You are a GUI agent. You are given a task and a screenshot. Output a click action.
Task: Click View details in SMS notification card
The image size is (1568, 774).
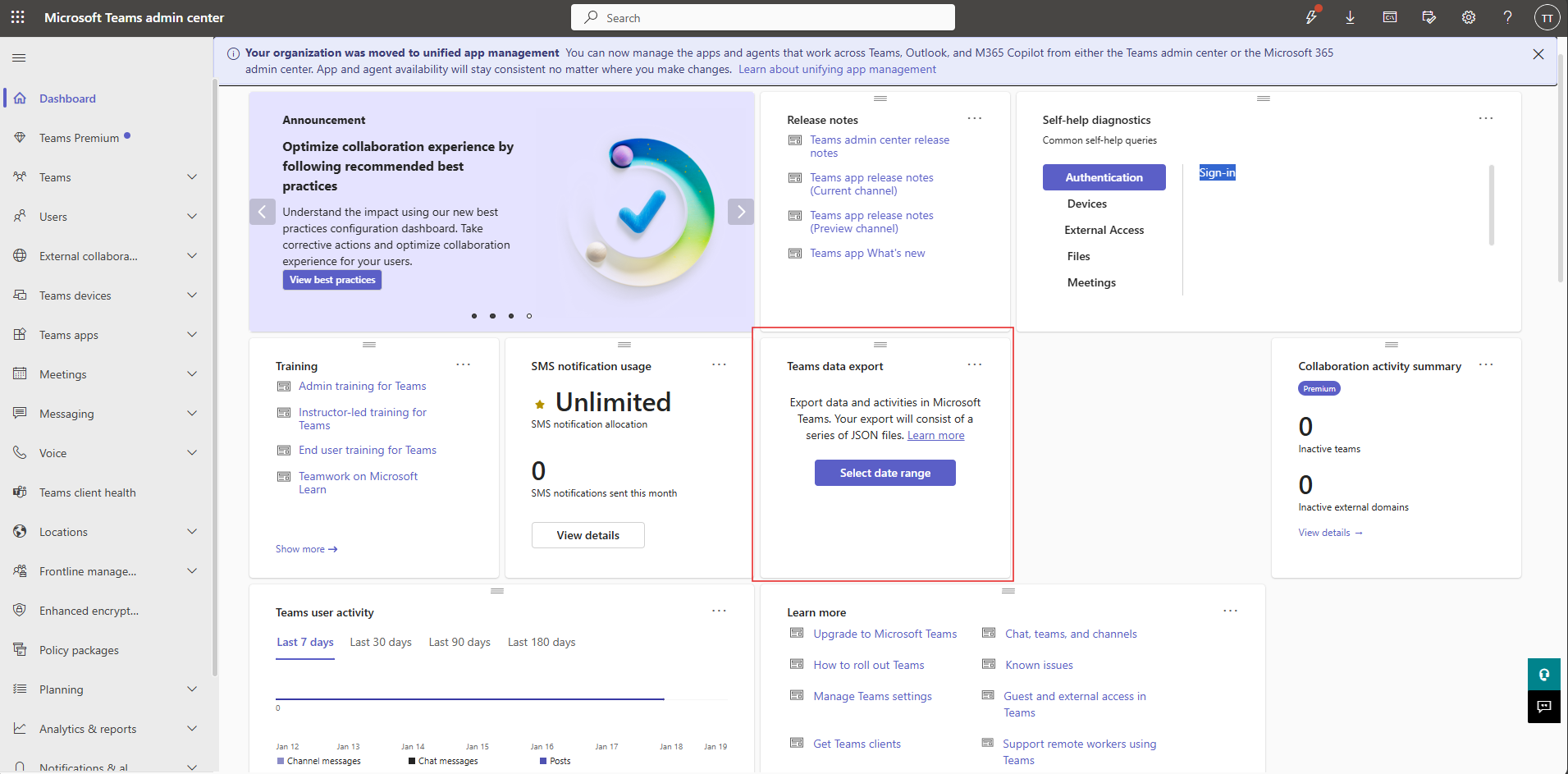(x=588, y=535)
